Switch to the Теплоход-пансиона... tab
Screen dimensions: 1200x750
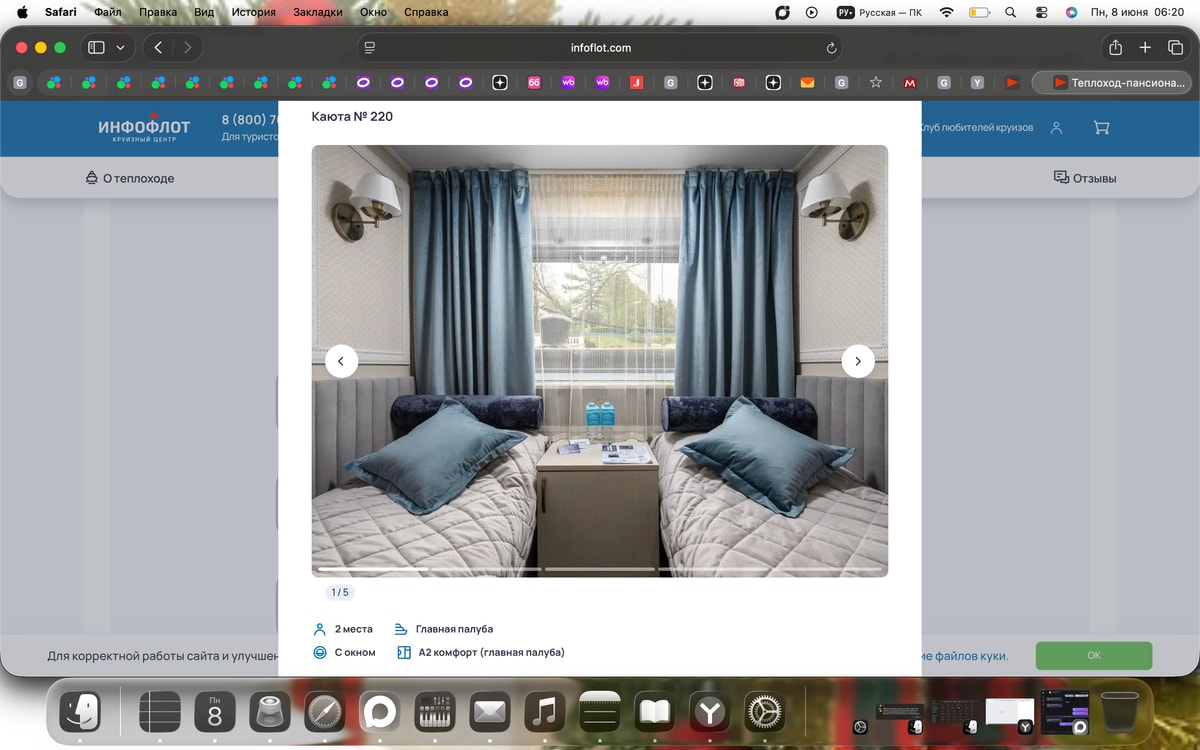(x=1113, y=83)
